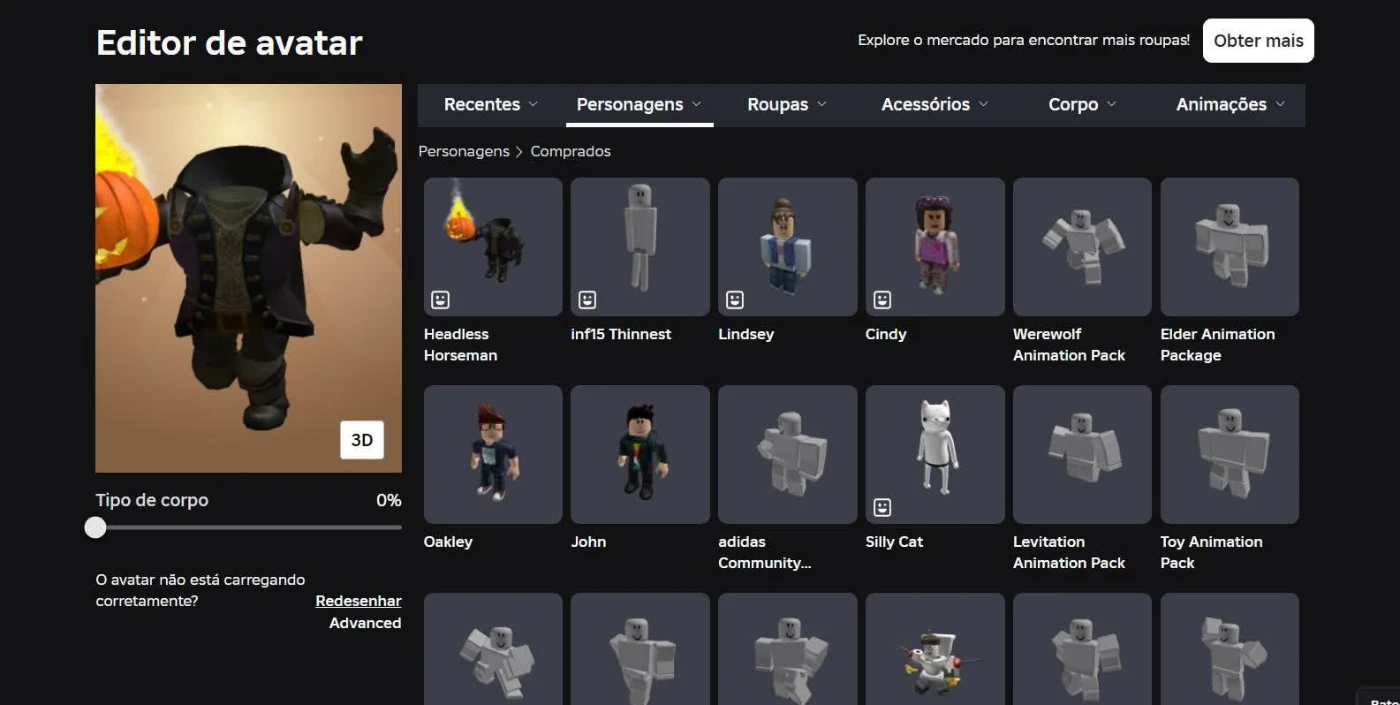Image resolution: width=1400 pixels, height=705 pixels.
Task: Expand the Roupas dropdown menu
Action: (787, 104)
